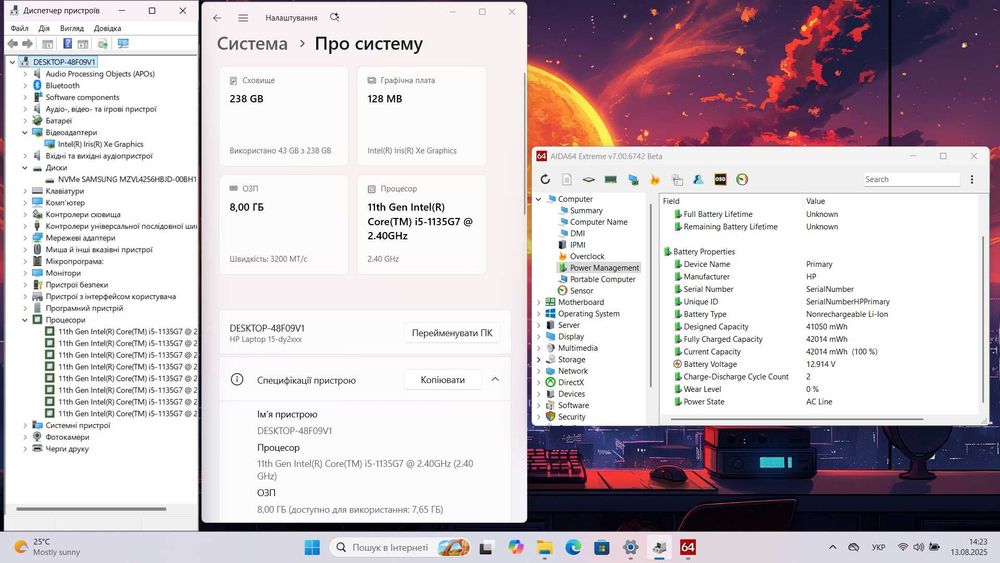Go back using Settings window arrow

217,18
